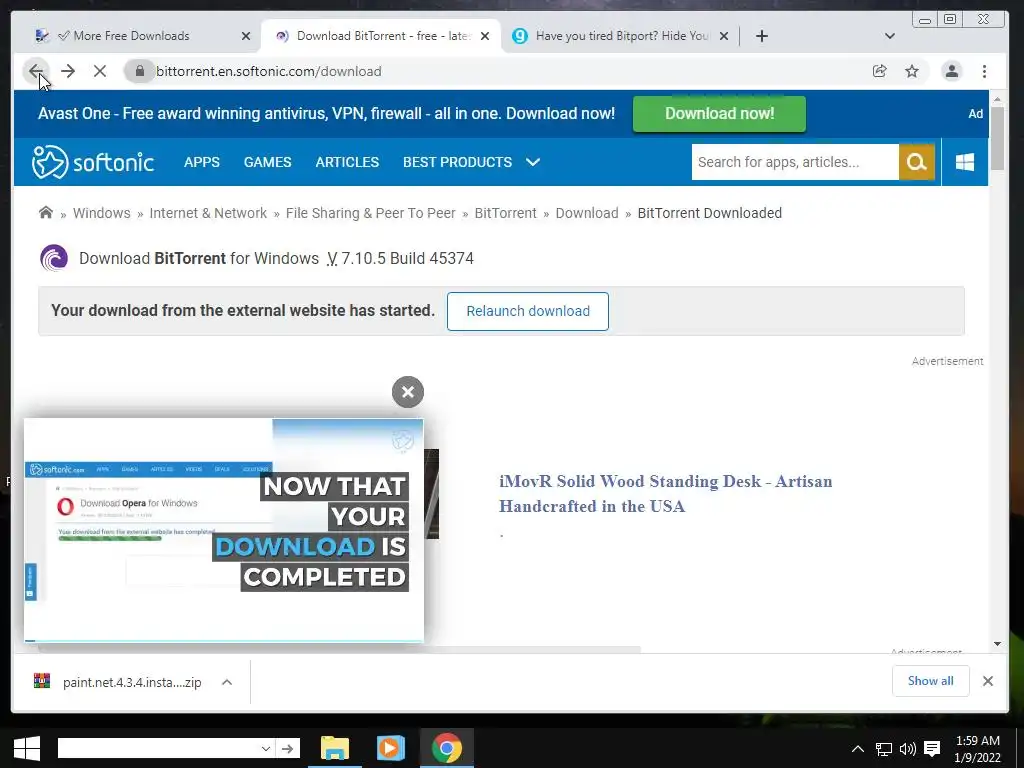Click Show all downloads
Image resolution: width=1024 pixels, height=768 pixels.
pos(930,680)
